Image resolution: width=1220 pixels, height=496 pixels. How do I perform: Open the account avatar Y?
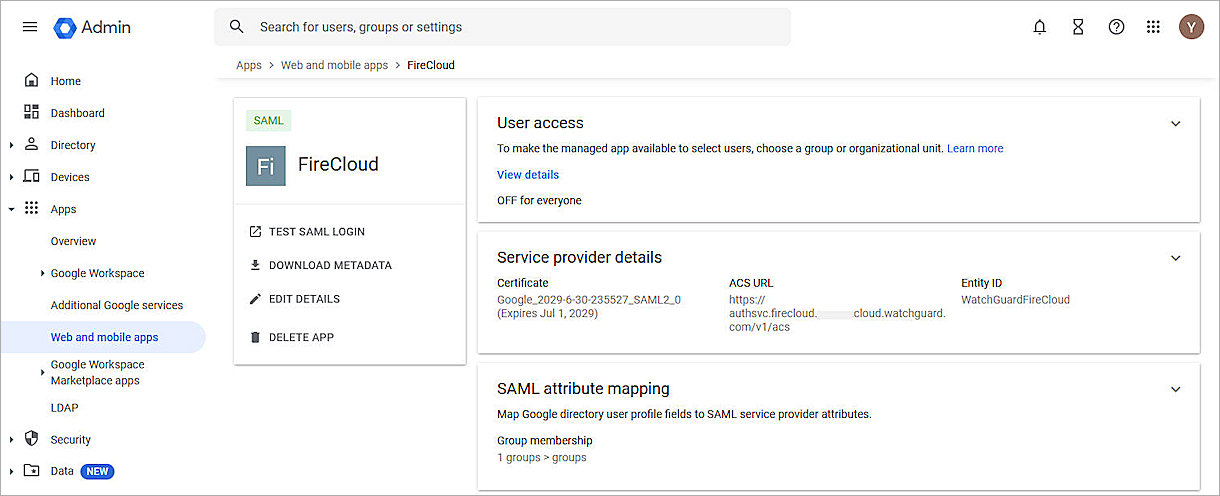[1191, 27]
